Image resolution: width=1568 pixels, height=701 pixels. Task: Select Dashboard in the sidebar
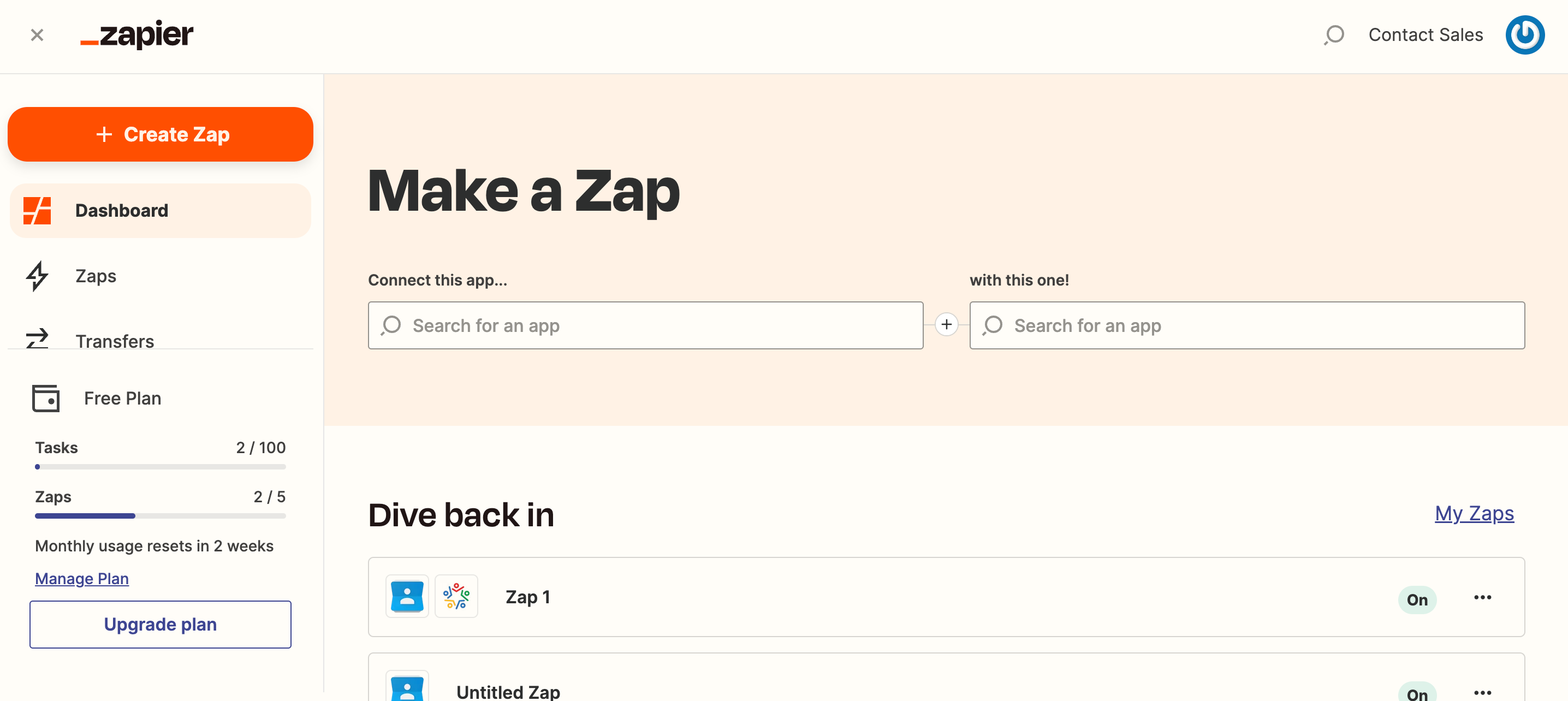pos(122,211)
